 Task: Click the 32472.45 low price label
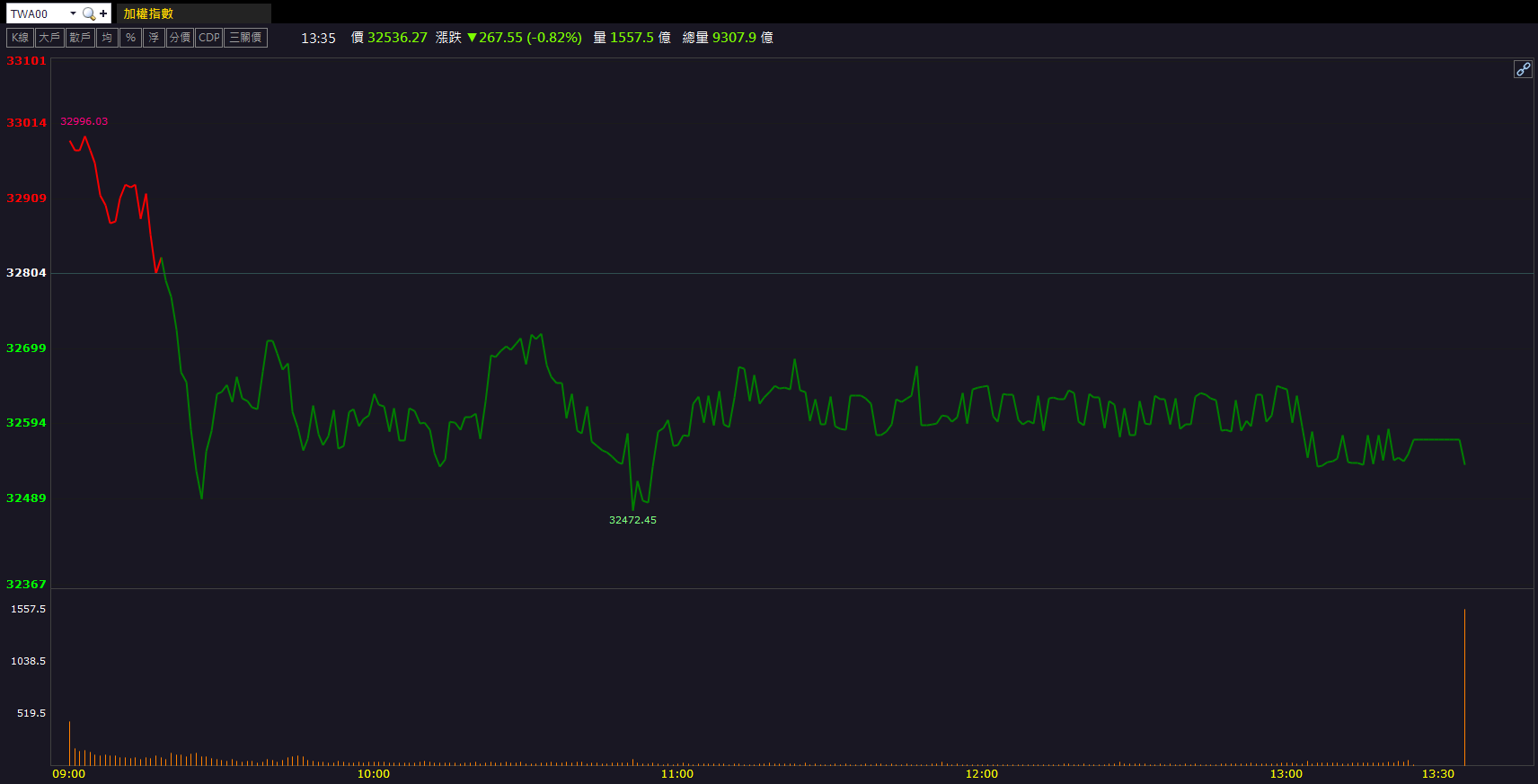pos(632,520)
